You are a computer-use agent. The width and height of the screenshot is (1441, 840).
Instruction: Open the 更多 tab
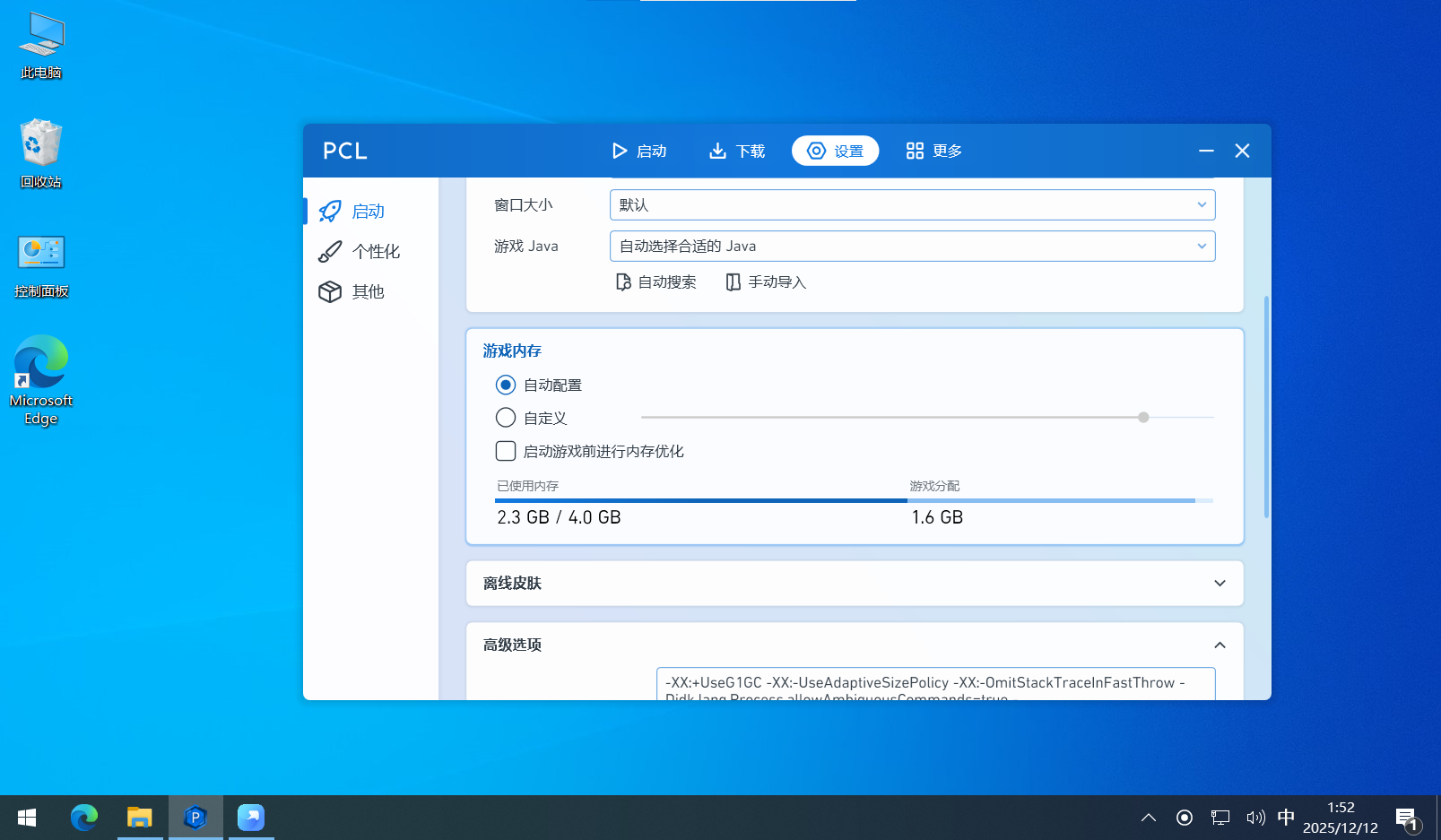pos(933,152)
